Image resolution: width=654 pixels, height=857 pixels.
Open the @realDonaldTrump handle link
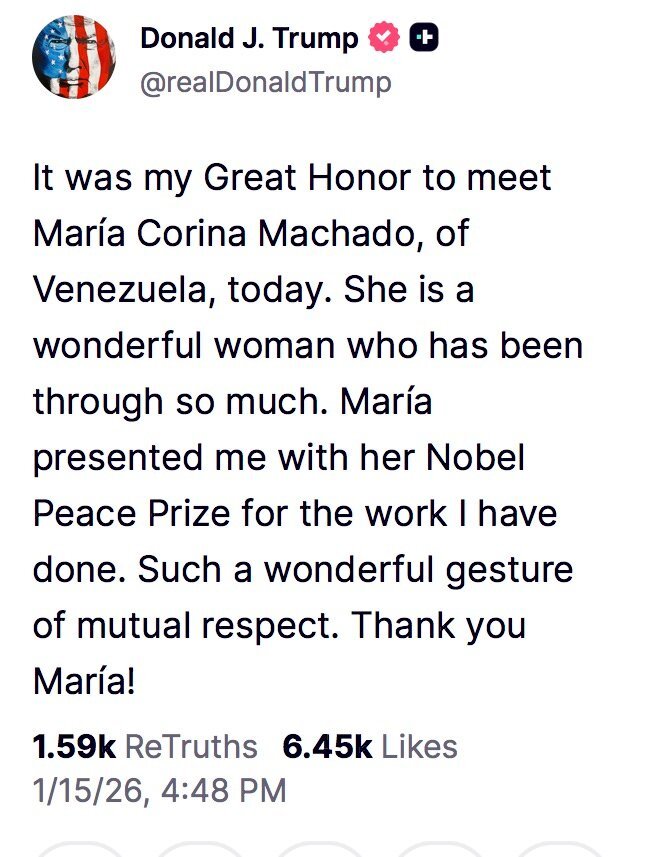pos(265,81)
